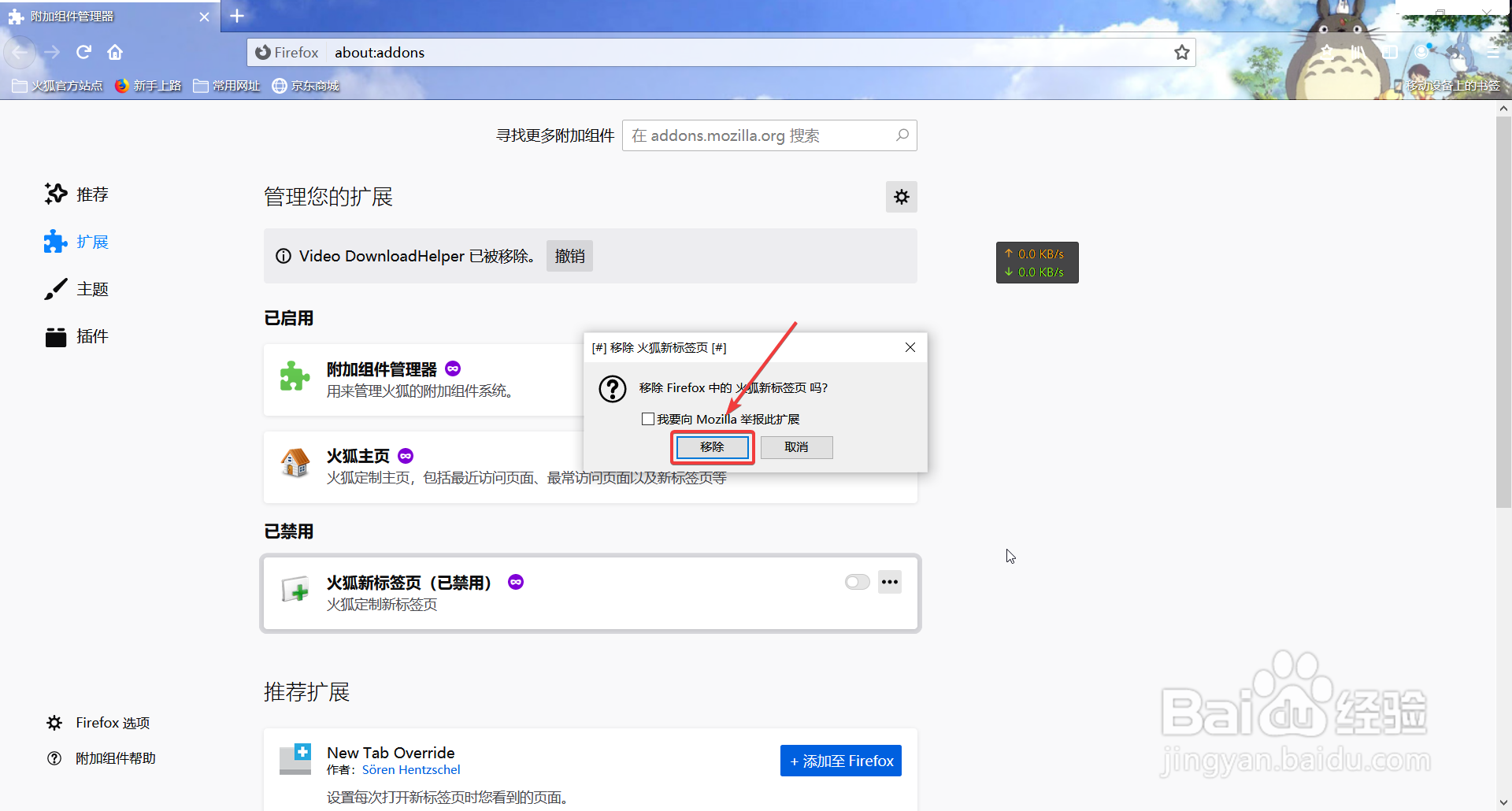Close the 移除 火狐新标签页 dialog
The height and width of the screenshot is (811, 1512).
[x=910, y=347]
